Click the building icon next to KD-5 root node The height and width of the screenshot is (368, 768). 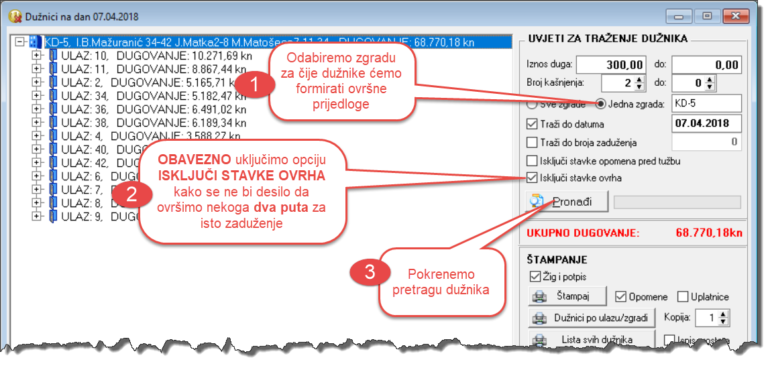coord(36,43)
